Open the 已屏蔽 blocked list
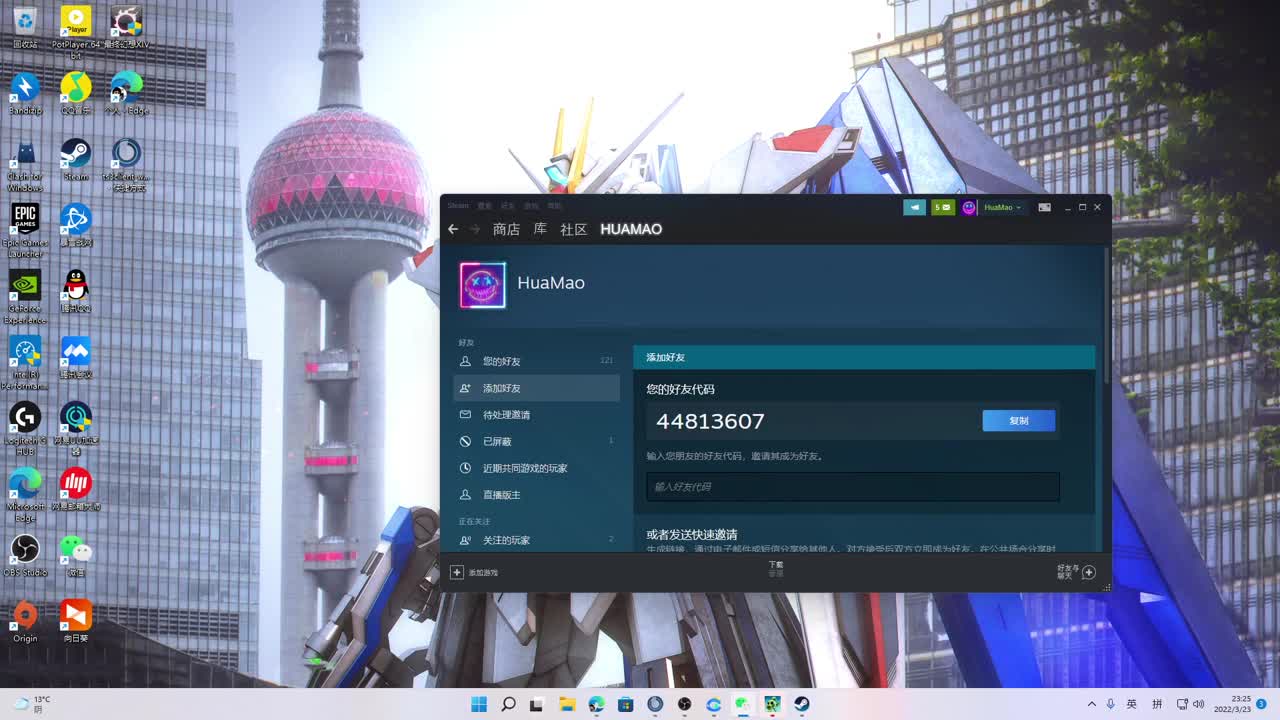The image size is (1280, 720). click(497, 441)
